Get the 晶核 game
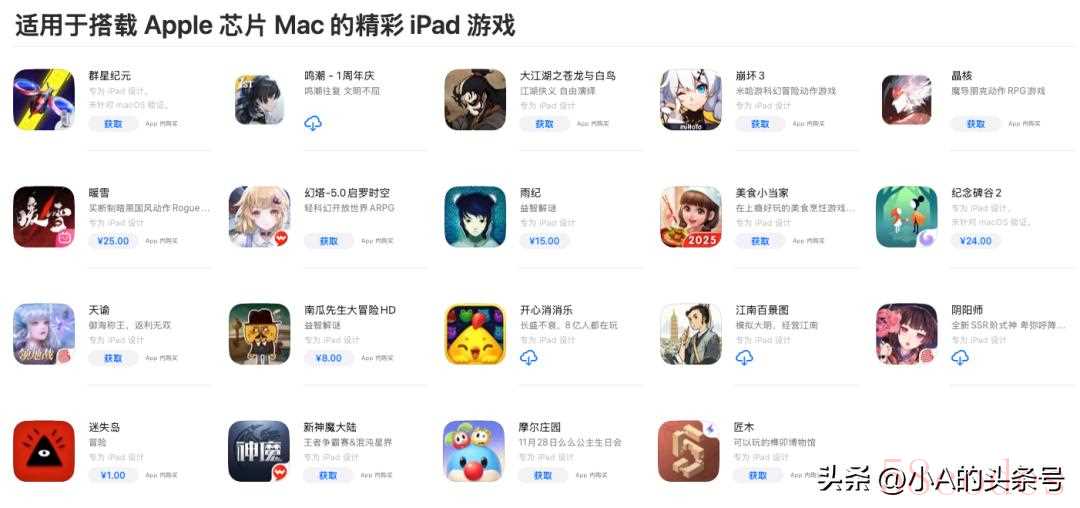1080x508 pixels. (975, 124)
